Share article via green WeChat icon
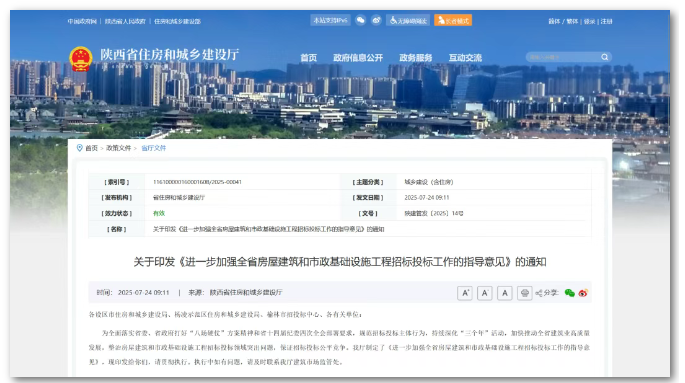 coord(569,293)
